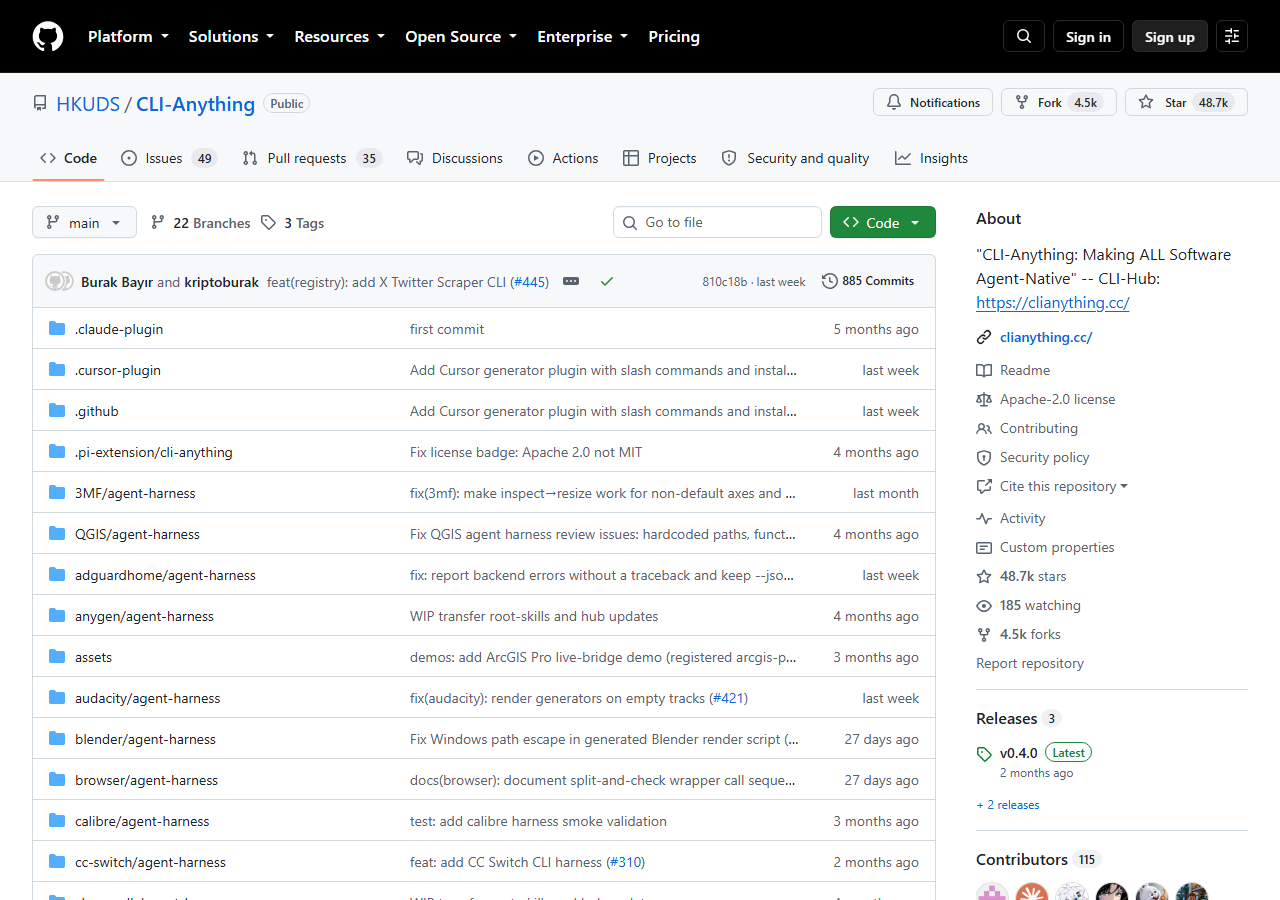The height and width of the screenshot is (900, 1280).
Task: Click the Go to file search field
Action: pyautogui.click(x=717, y=222)
